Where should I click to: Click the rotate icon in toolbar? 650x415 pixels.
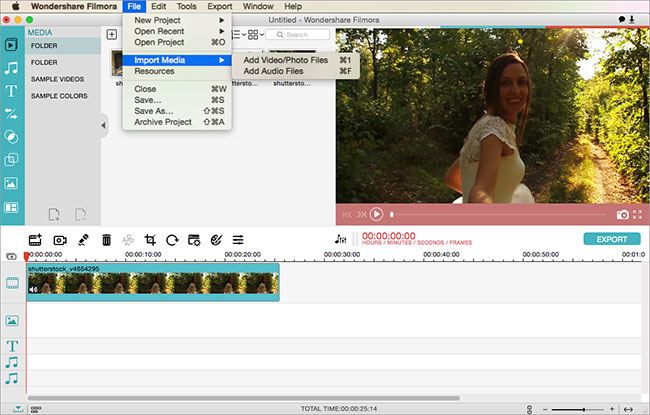[x=172, y=240]
